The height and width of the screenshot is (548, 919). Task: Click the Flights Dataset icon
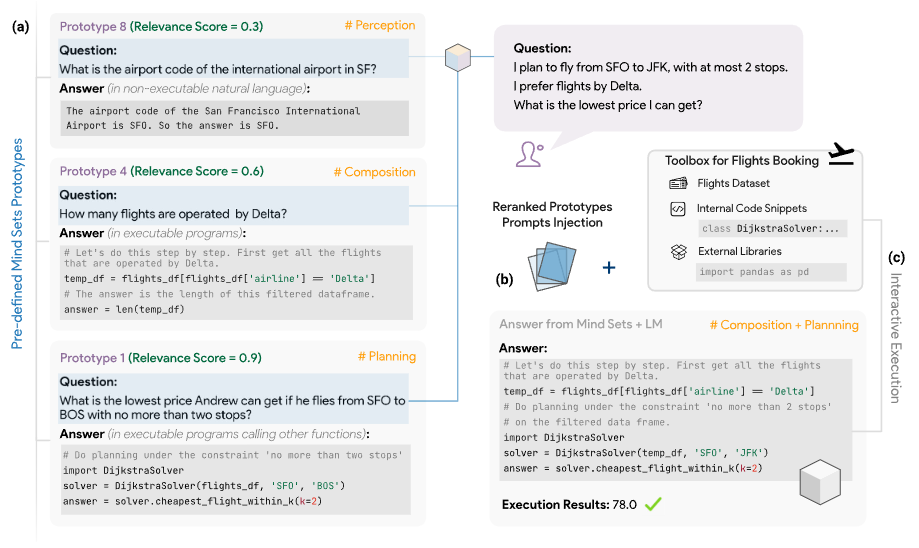[x=678, y=184]
